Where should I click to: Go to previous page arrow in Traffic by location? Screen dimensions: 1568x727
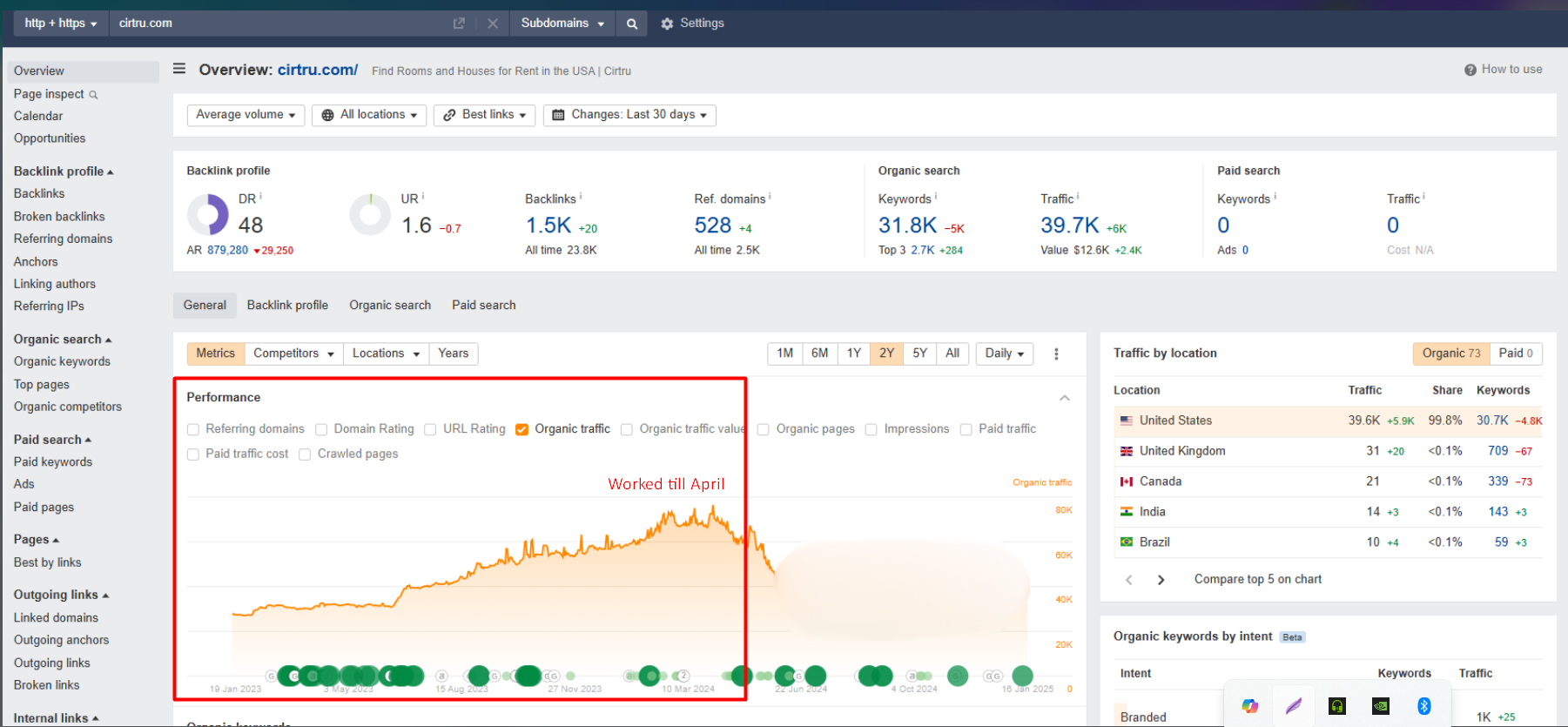[1129, 580]
